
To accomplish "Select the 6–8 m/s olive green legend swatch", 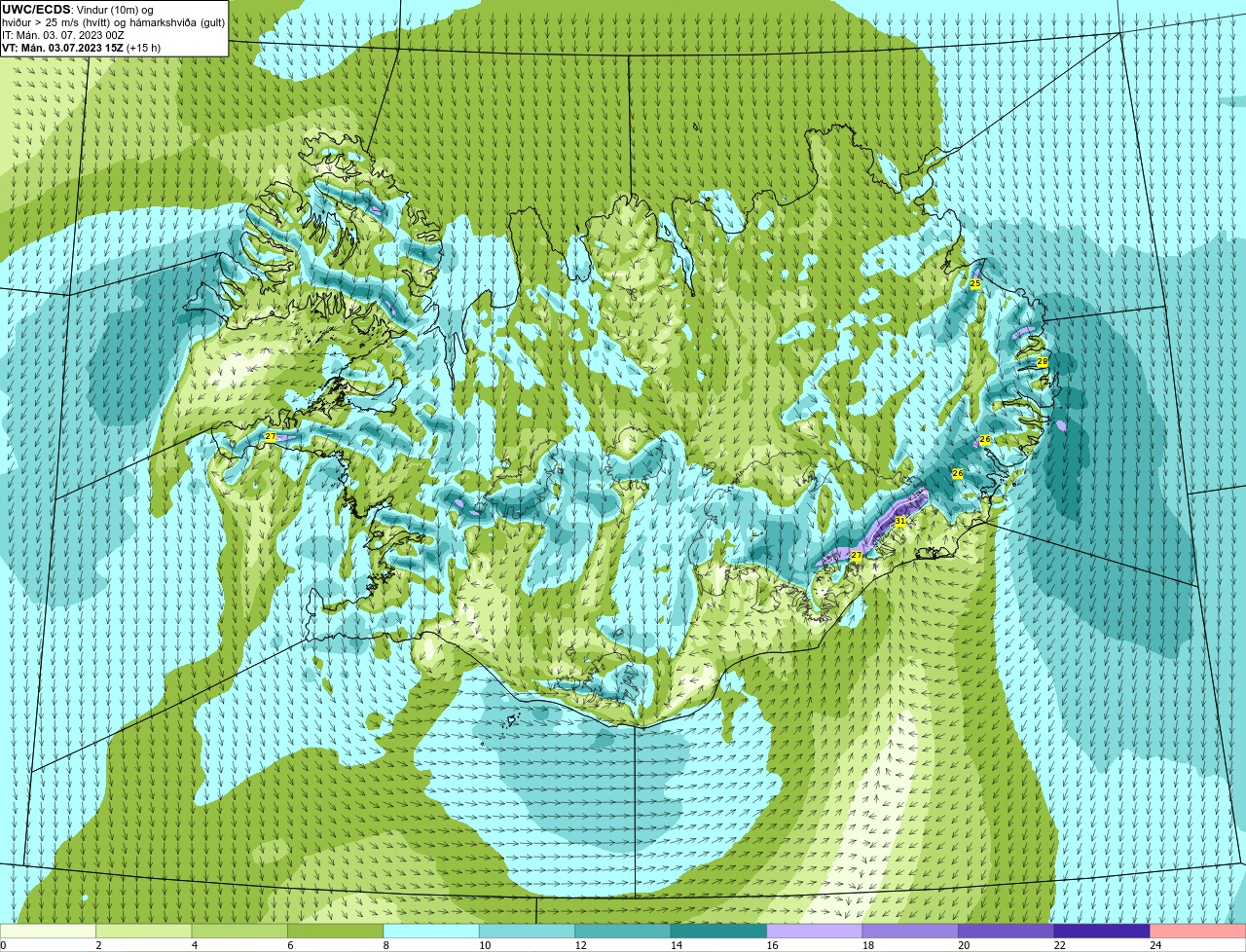I will point(337,931).
